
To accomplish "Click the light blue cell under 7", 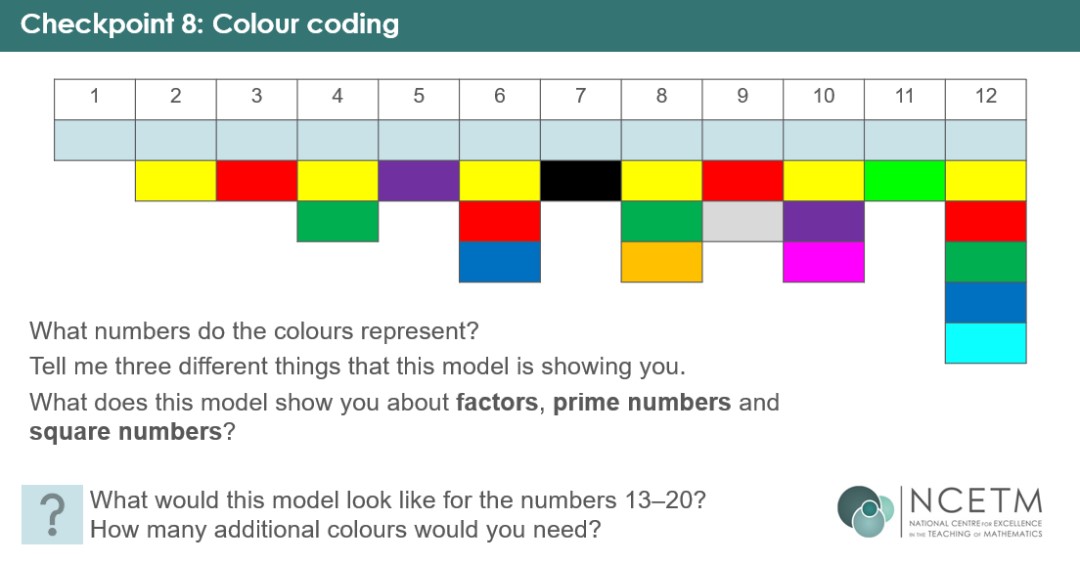I will click(581, 141).
